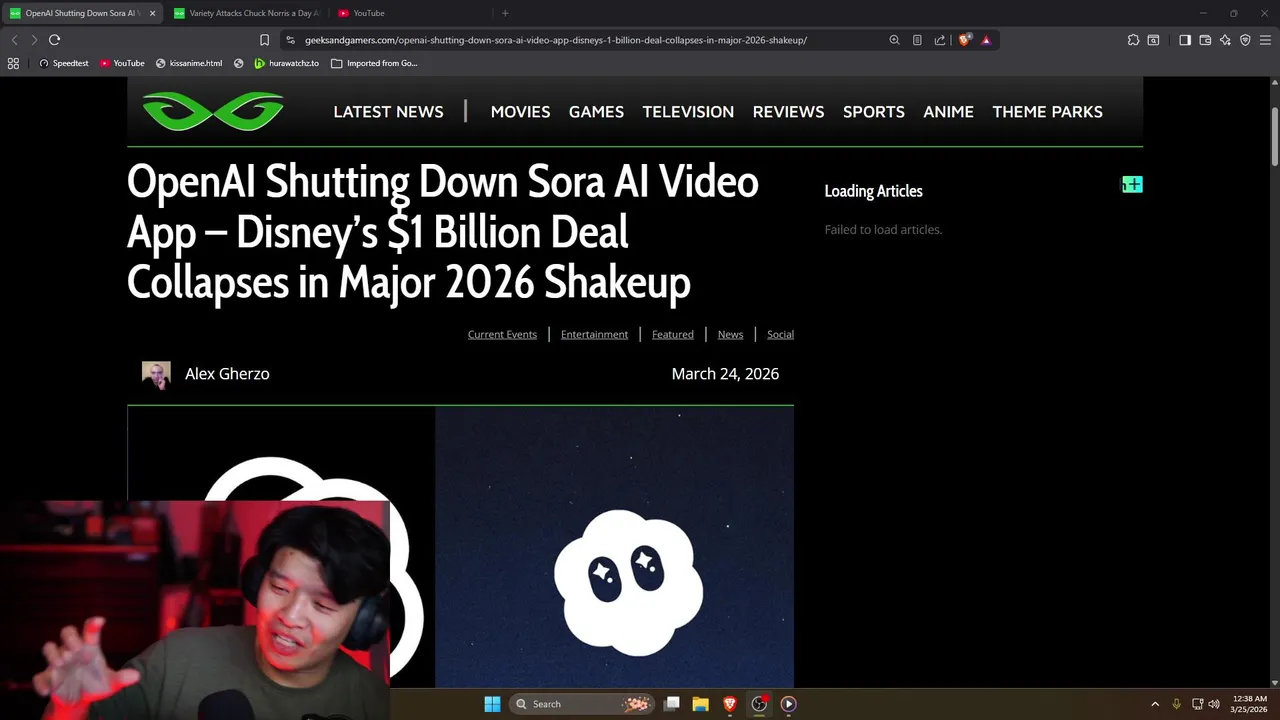
Task: Open Leo AI sparkle icon
Action: [1225, 40]
